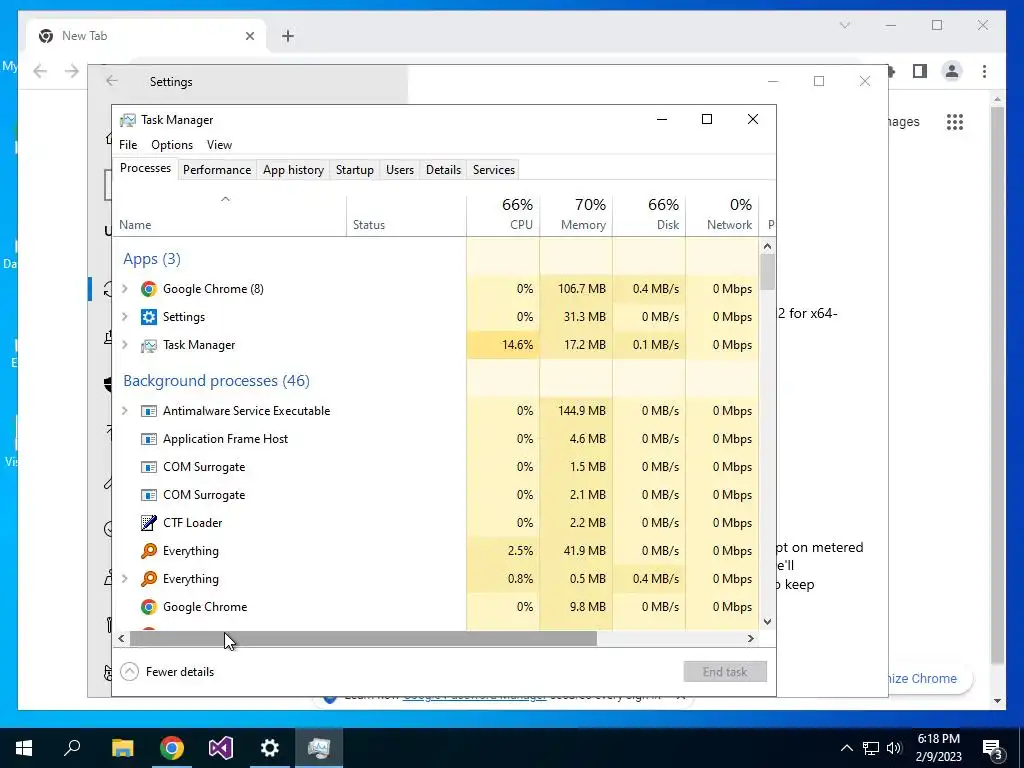Click the Task Manager taskbar icon

pos(319,748)
